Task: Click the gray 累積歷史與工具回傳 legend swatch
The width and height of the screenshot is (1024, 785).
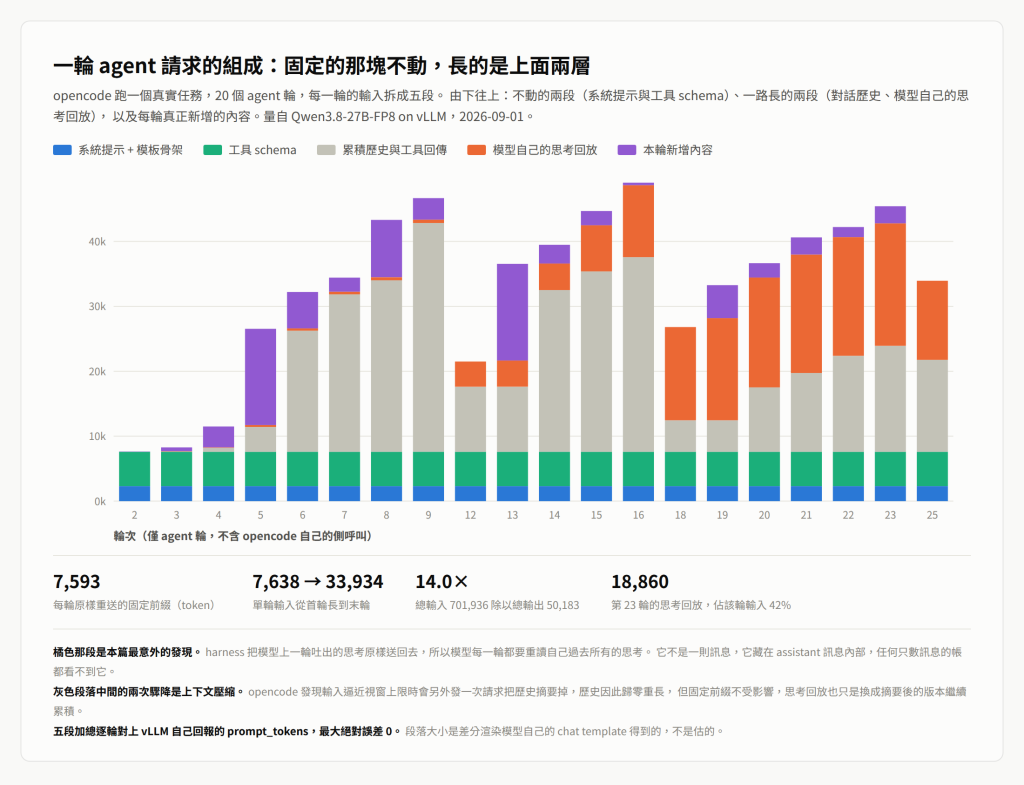Action: coord(326,150)
